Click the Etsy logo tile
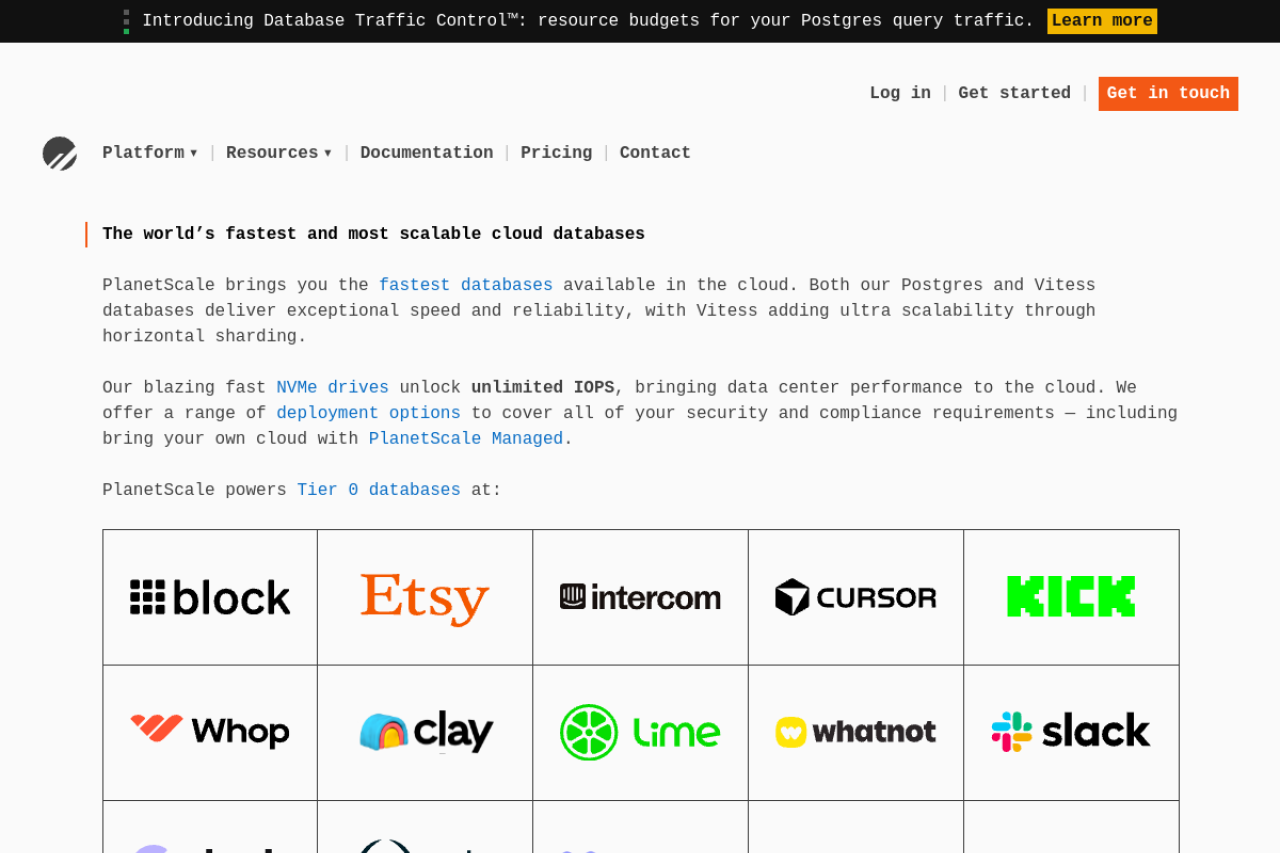 click(x=425, y=597)
